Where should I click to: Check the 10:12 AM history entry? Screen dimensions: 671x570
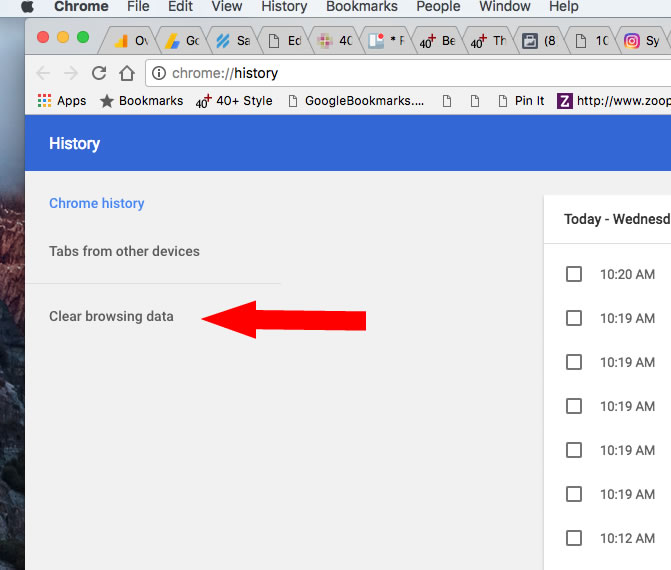pos(574,538)
